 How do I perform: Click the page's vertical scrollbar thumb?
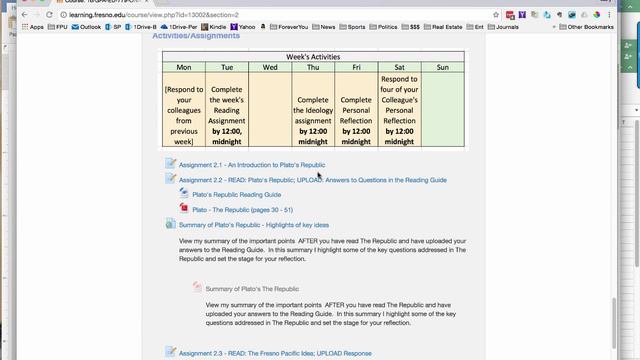coord(613,323)
